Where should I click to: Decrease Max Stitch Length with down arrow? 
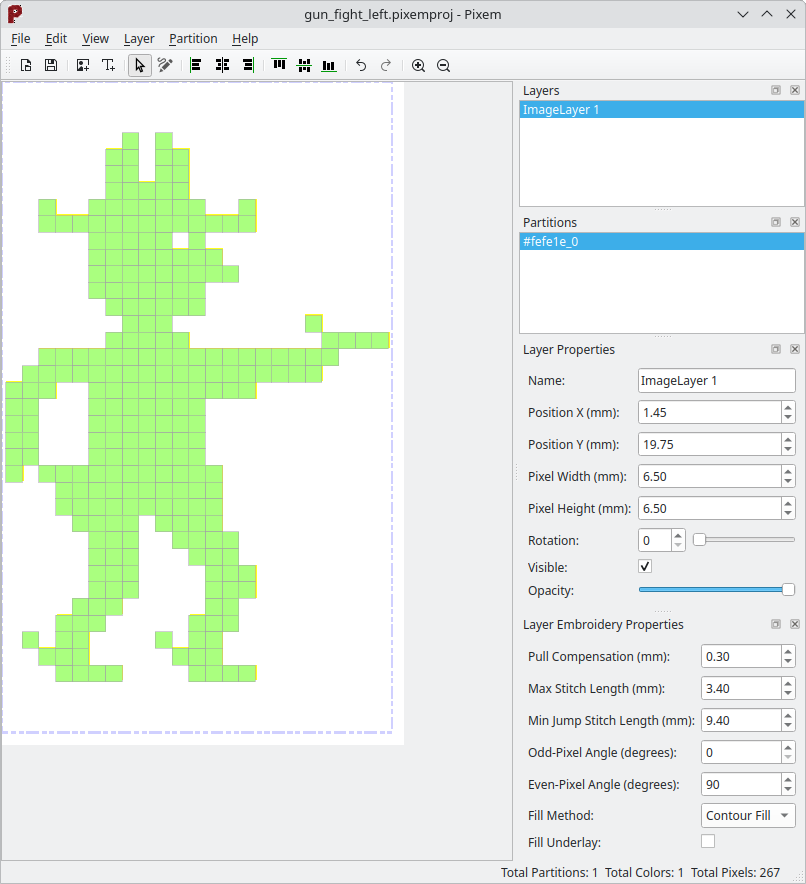click(788, 694)
